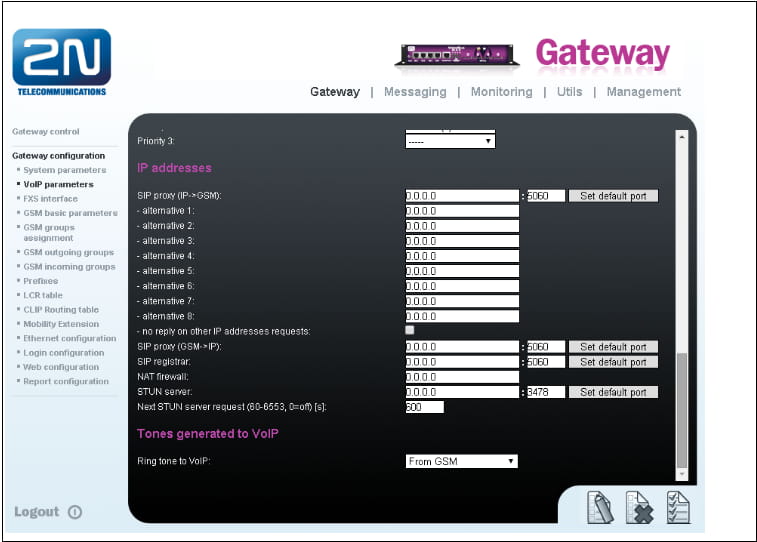Go to System parameters
Image resolution: width=757 pixels, height=542 pixels.
[65, 170]
